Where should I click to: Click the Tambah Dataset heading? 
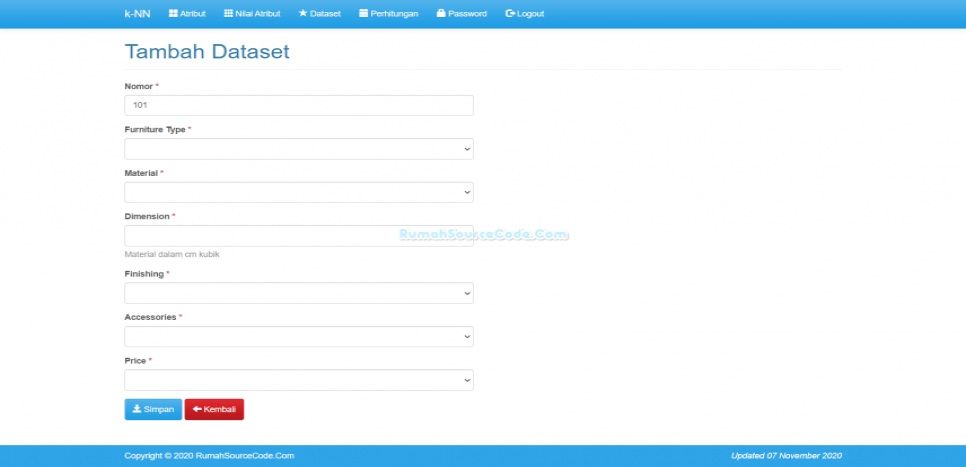click(x=207, y=52)
